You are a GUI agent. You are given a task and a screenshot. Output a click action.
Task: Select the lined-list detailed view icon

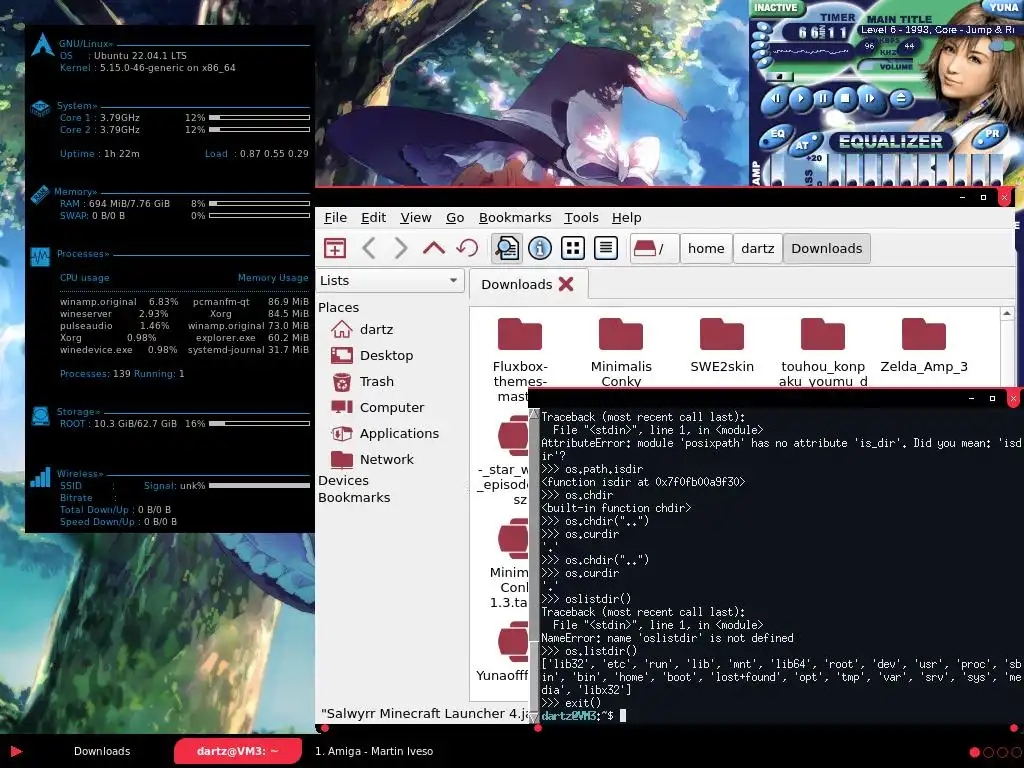click(605, 248)
